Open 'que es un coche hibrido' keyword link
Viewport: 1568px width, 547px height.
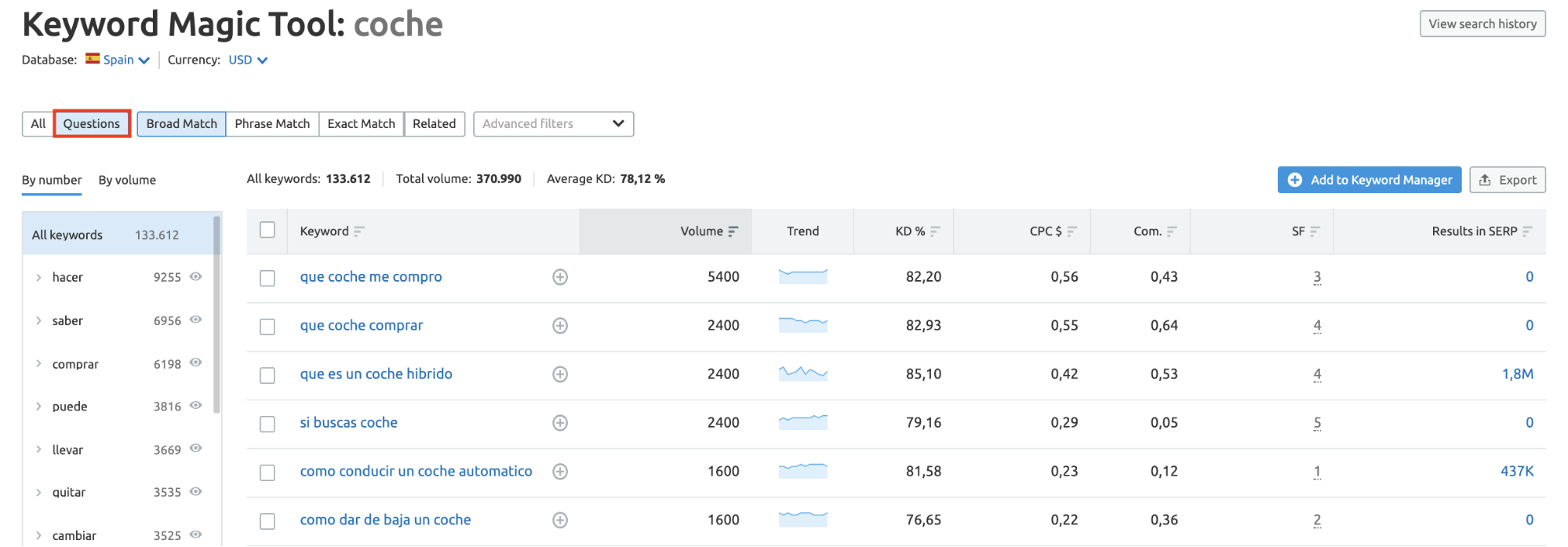376,374
